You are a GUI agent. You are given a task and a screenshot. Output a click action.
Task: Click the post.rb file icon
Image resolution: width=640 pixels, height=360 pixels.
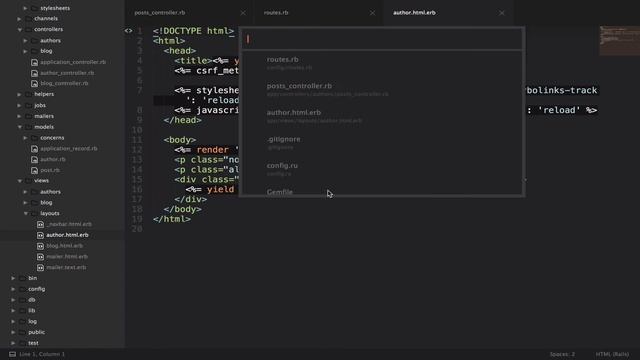click(34, 170)
